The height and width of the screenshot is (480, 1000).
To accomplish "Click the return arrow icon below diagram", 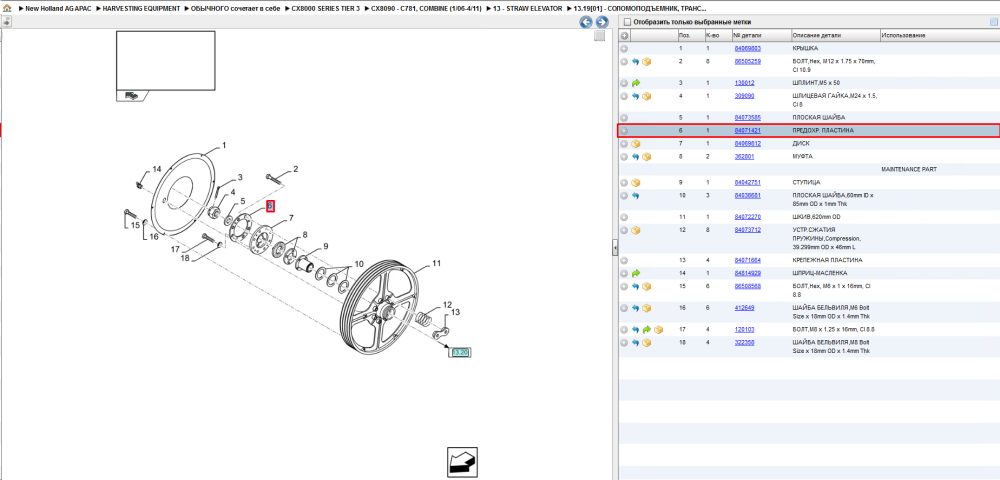I will [x=462, y=462].
